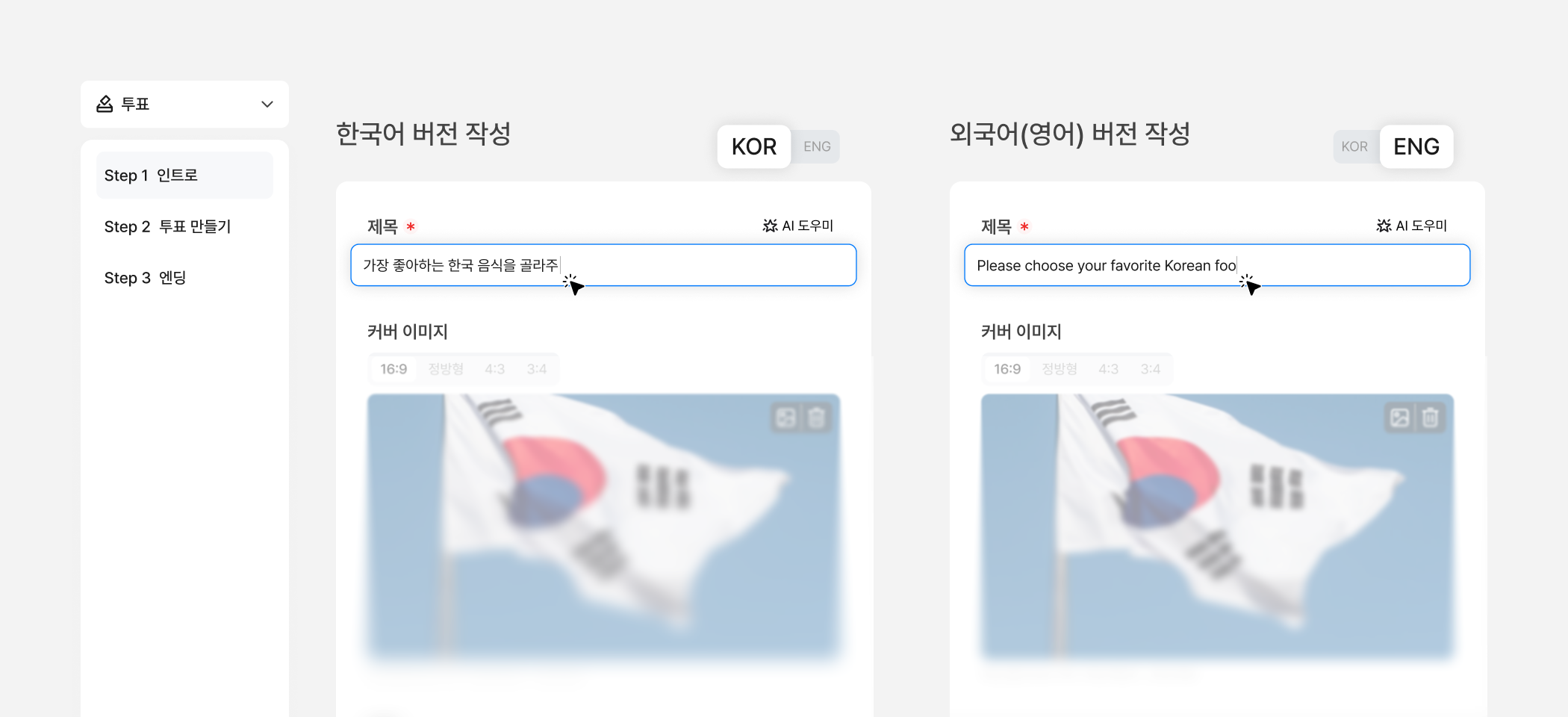The height and width of the screenshot is (717, 1568).
Task: Go to Step 1 인트로
Action: point(184,176)
